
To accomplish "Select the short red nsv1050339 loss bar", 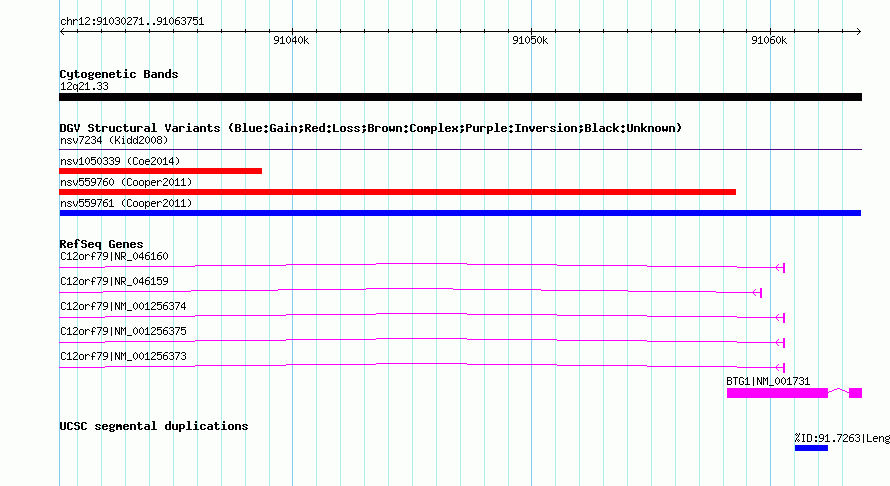I will click(161, 171).
